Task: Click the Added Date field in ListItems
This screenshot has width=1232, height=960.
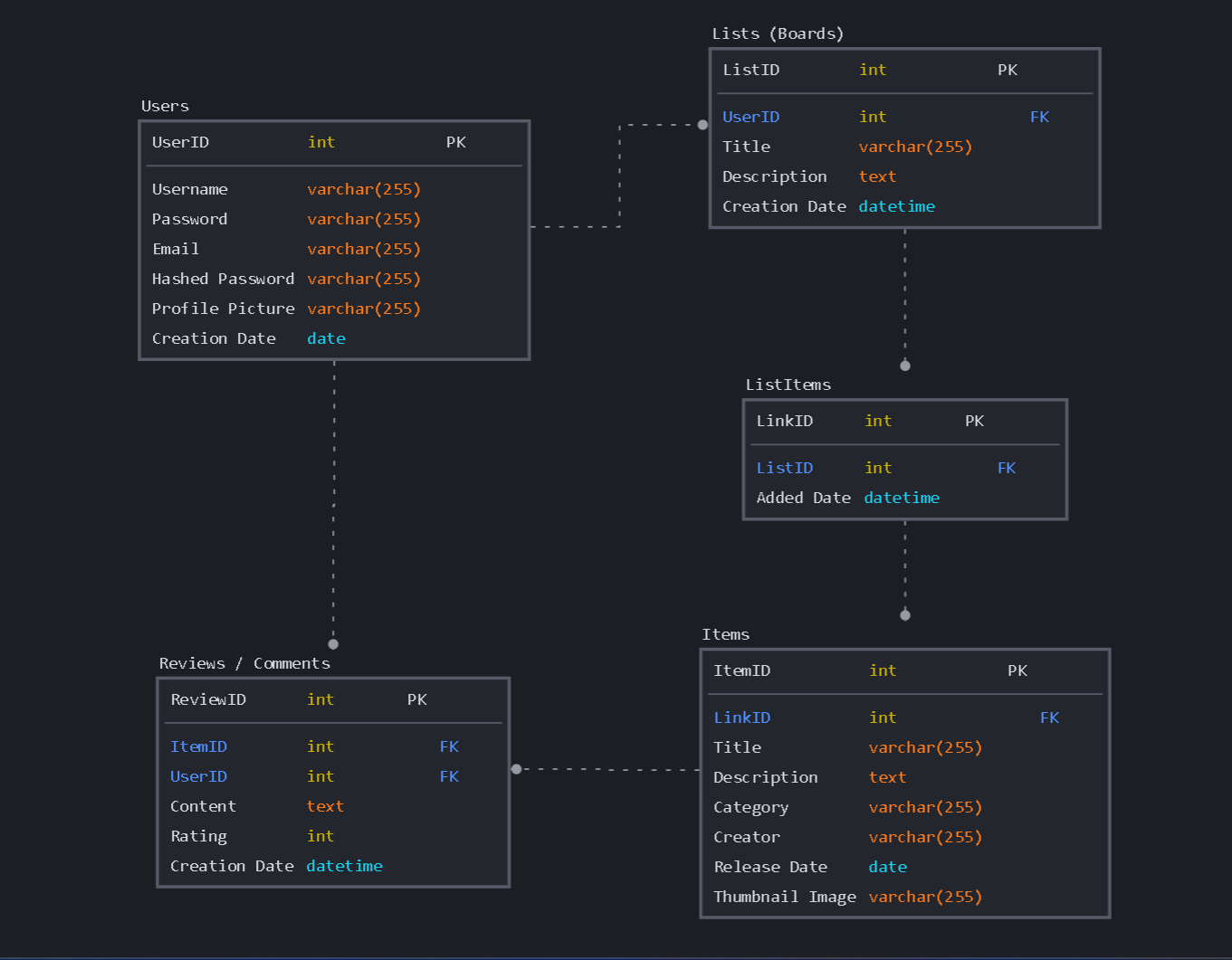Action: (x=804, y=498)
